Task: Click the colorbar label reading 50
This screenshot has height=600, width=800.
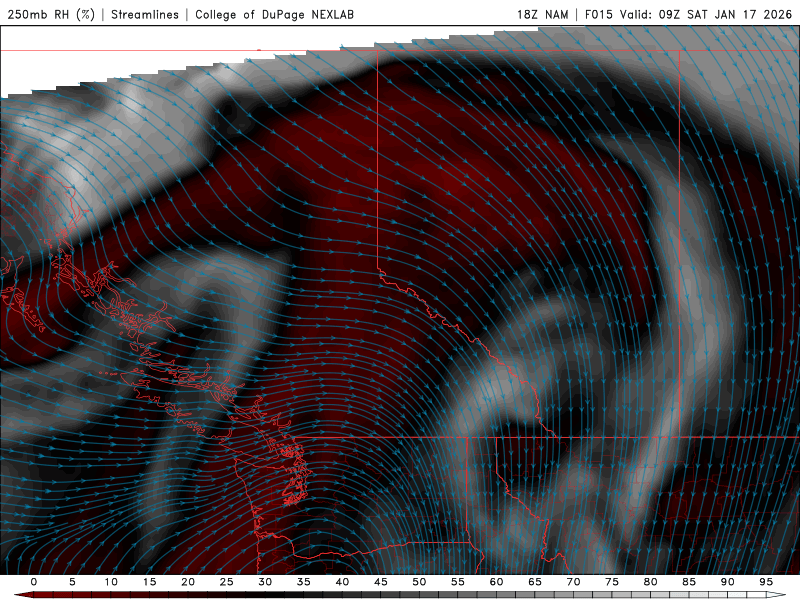Action: click(x=419, y=582)
